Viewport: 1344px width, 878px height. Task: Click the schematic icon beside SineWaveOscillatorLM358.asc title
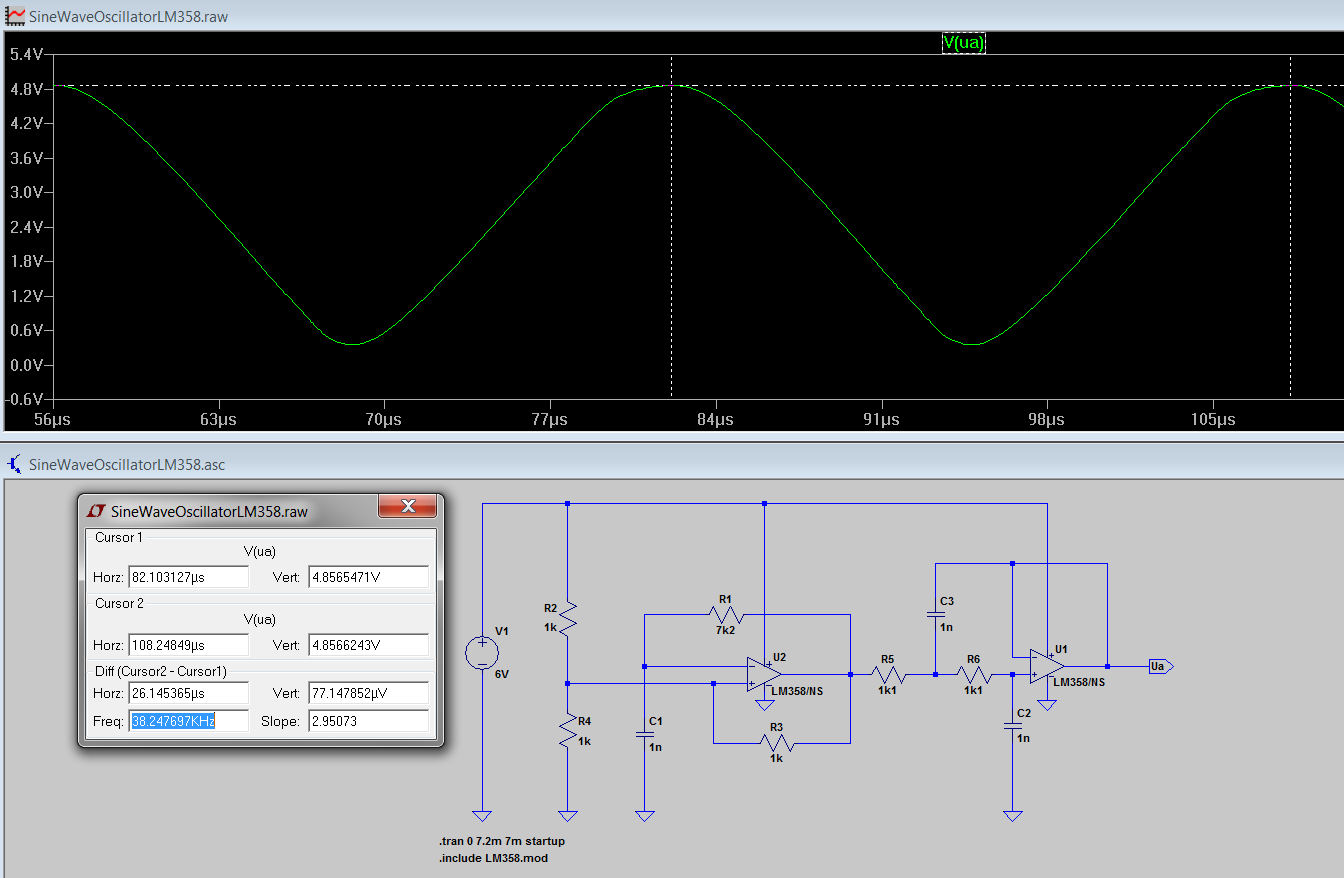(x=14, y=464)
